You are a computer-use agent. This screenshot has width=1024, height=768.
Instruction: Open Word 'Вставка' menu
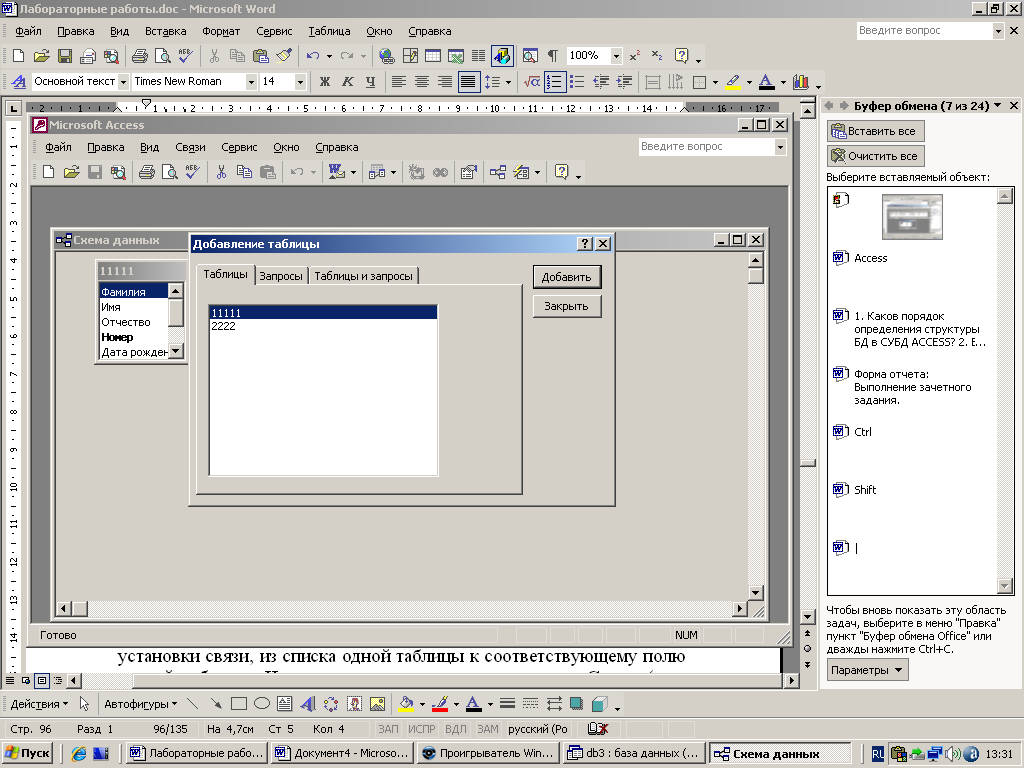point(165,31)
